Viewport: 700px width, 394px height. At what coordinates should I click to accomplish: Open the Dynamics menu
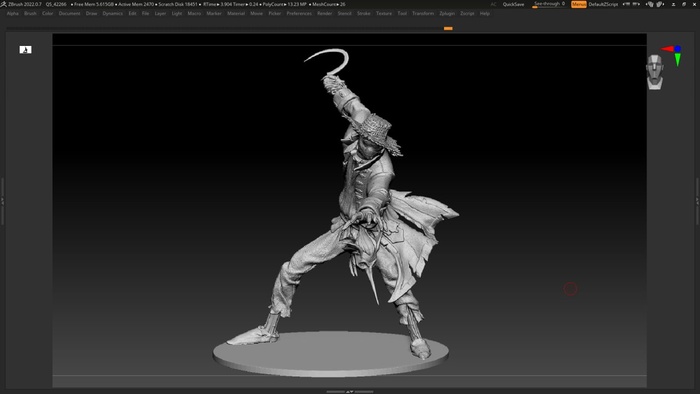coord(112,13)
